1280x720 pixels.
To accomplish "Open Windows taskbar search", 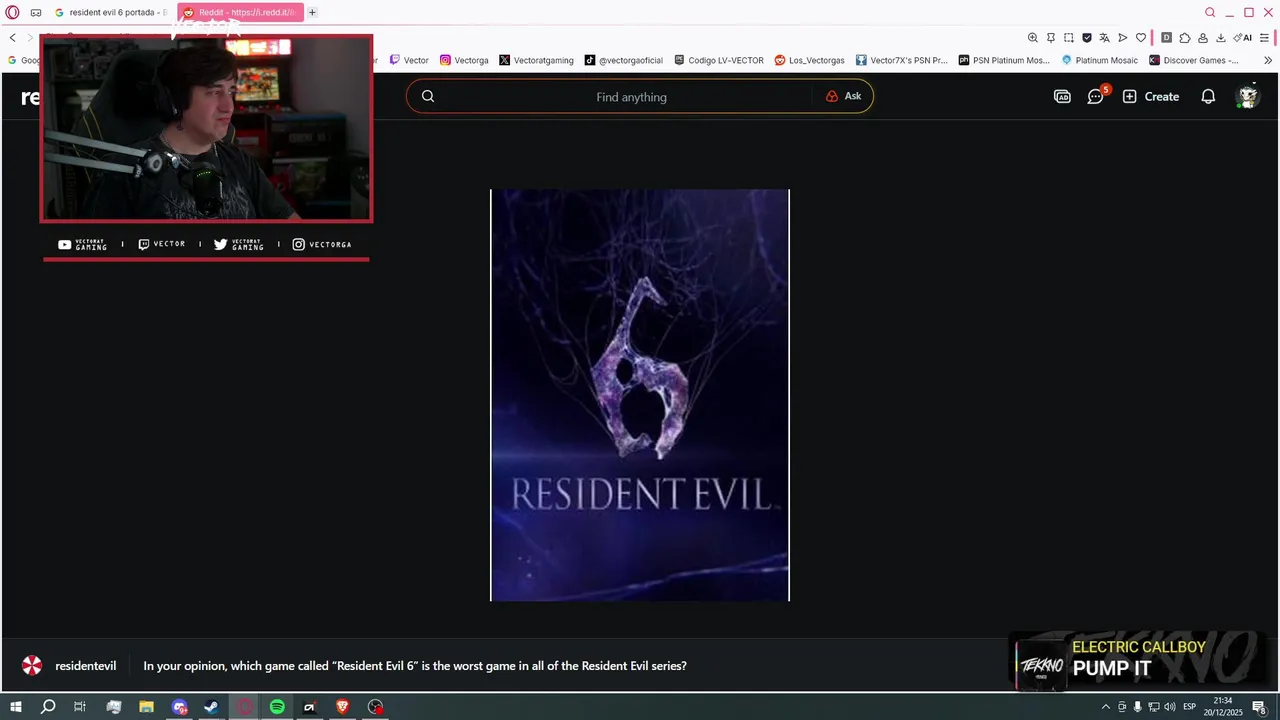I will [x=48, y=707].
